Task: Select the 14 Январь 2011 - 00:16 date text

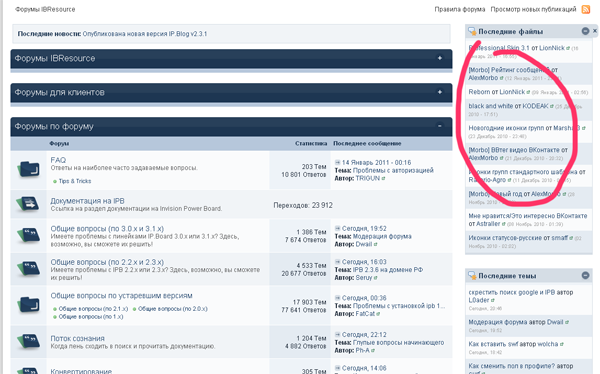Action: [x=376, y=162]
